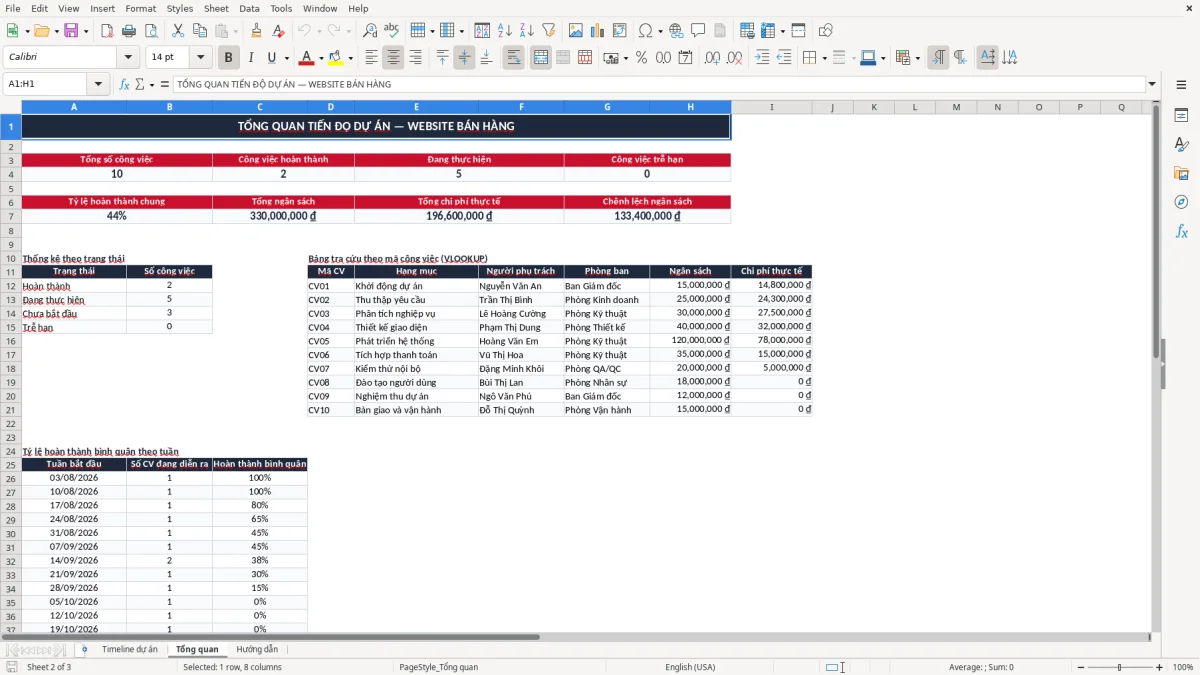Image resolution: width=1200 pixels, height=675 pixels.
Task: Open Conditional Formatting dropdown arrow
Action: tap(917, 58)
